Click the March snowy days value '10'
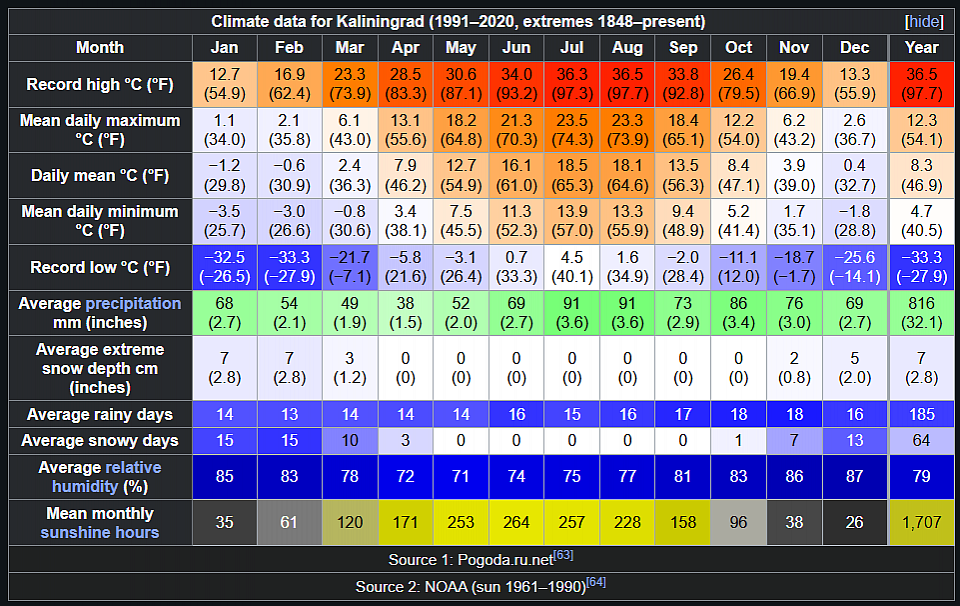This screenshot has height=606, width=960. [x=350, y=441]
